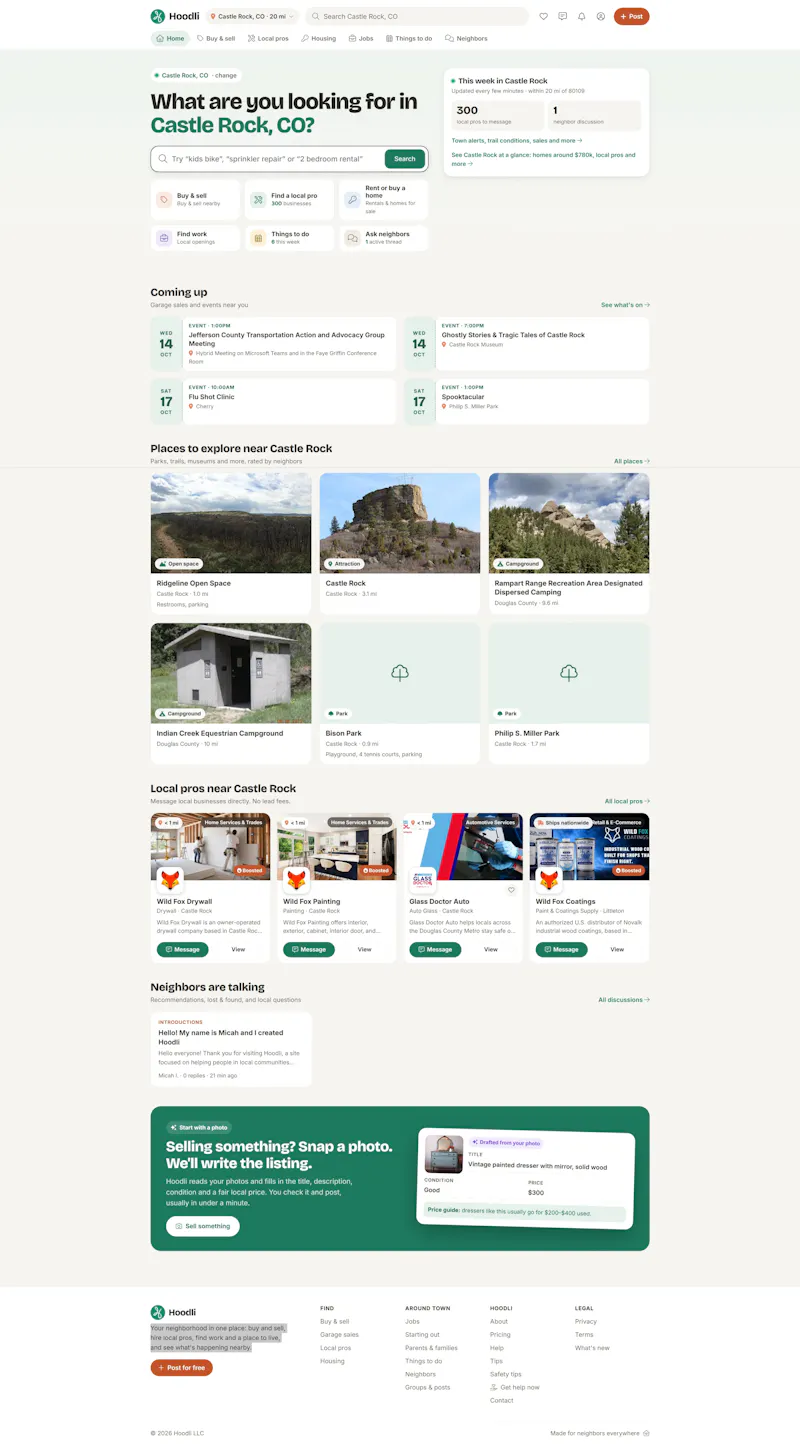Open the All discussions link

(624, 1000)
